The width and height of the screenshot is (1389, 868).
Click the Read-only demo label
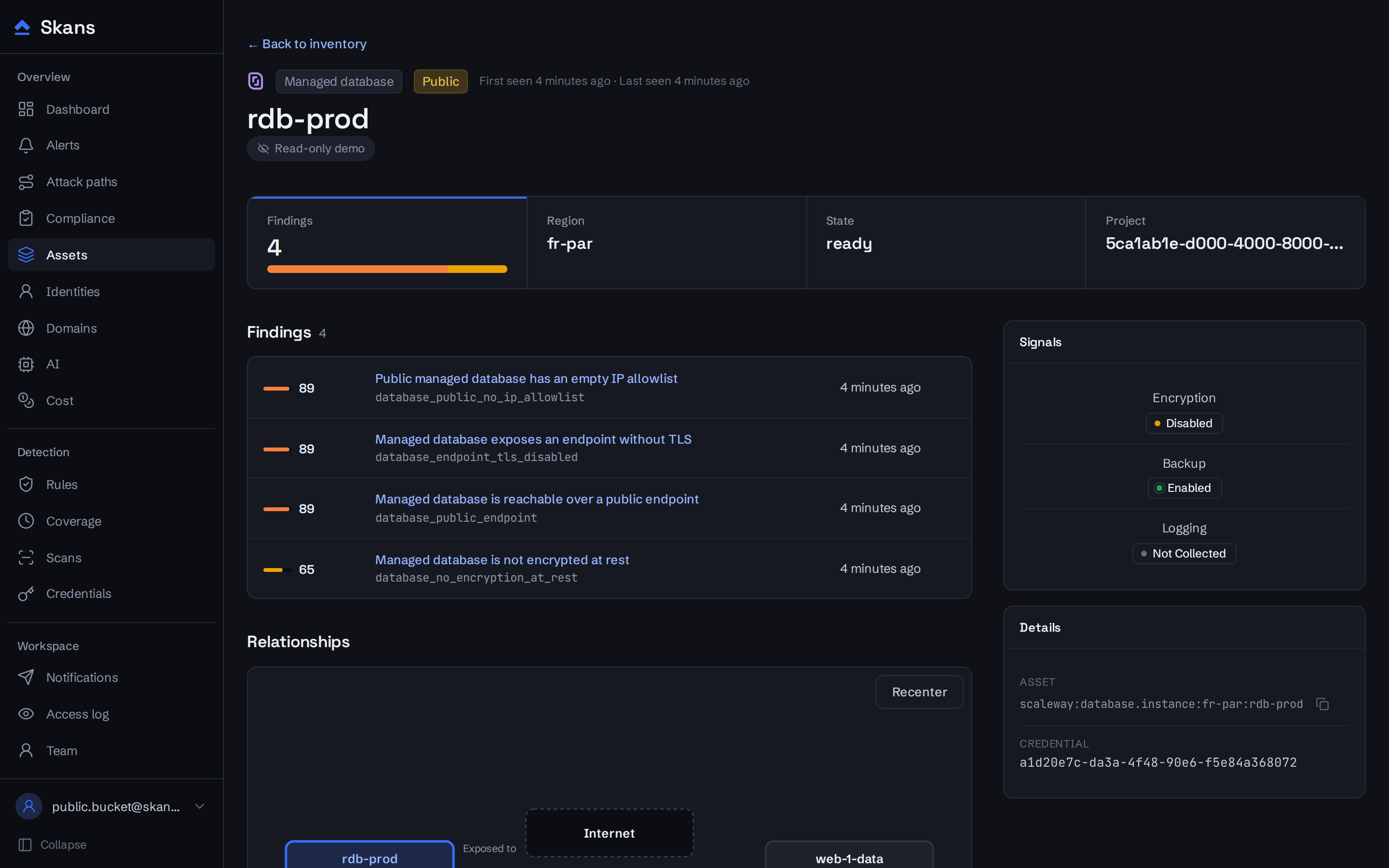point(319,149)
